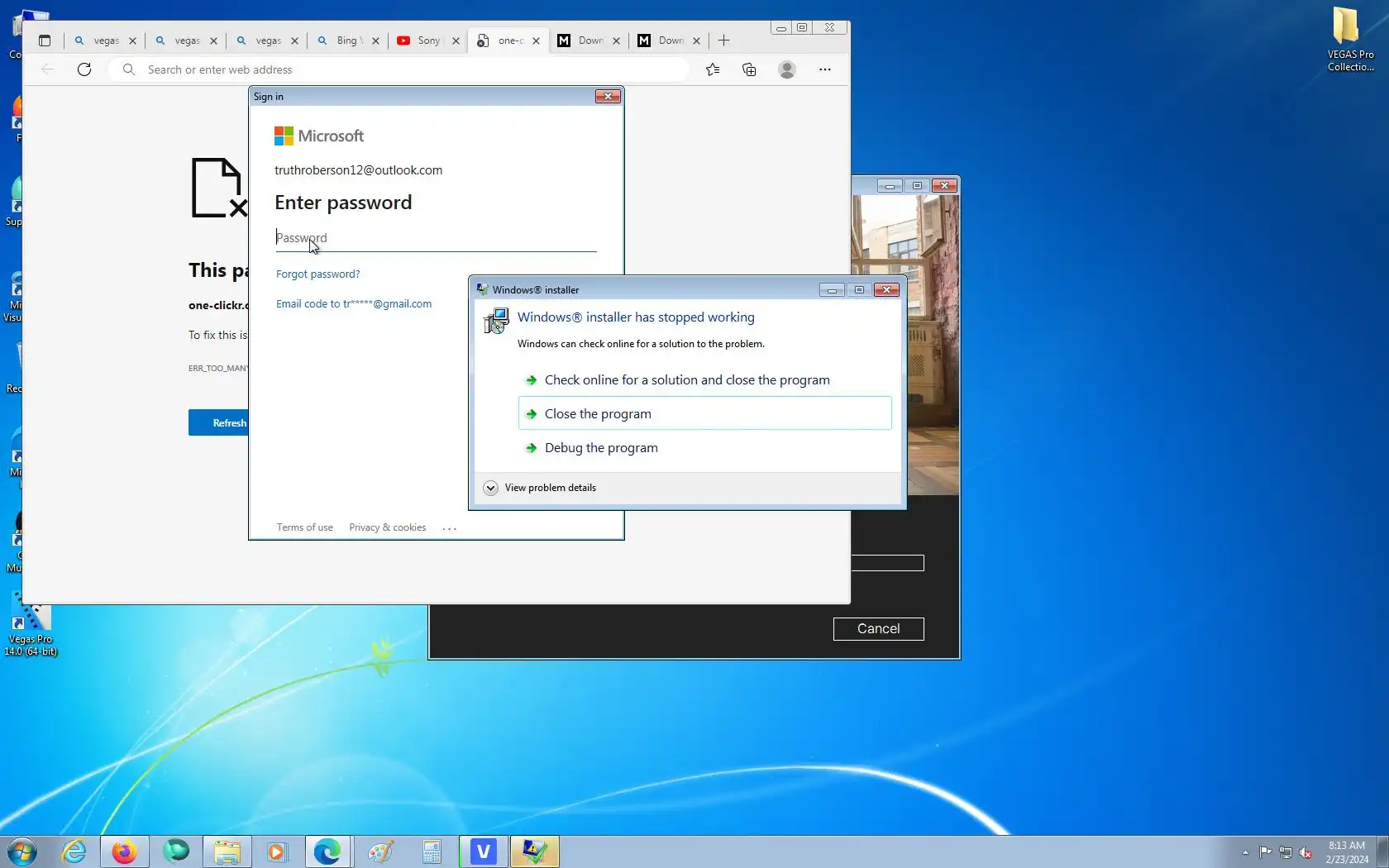Select the one-c tab
Viewport: 1389px width, 868px height.
pos(508,41)
